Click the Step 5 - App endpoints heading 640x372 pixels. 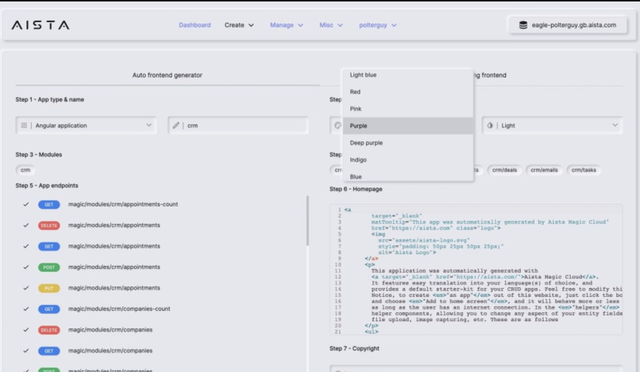point(47,185)
